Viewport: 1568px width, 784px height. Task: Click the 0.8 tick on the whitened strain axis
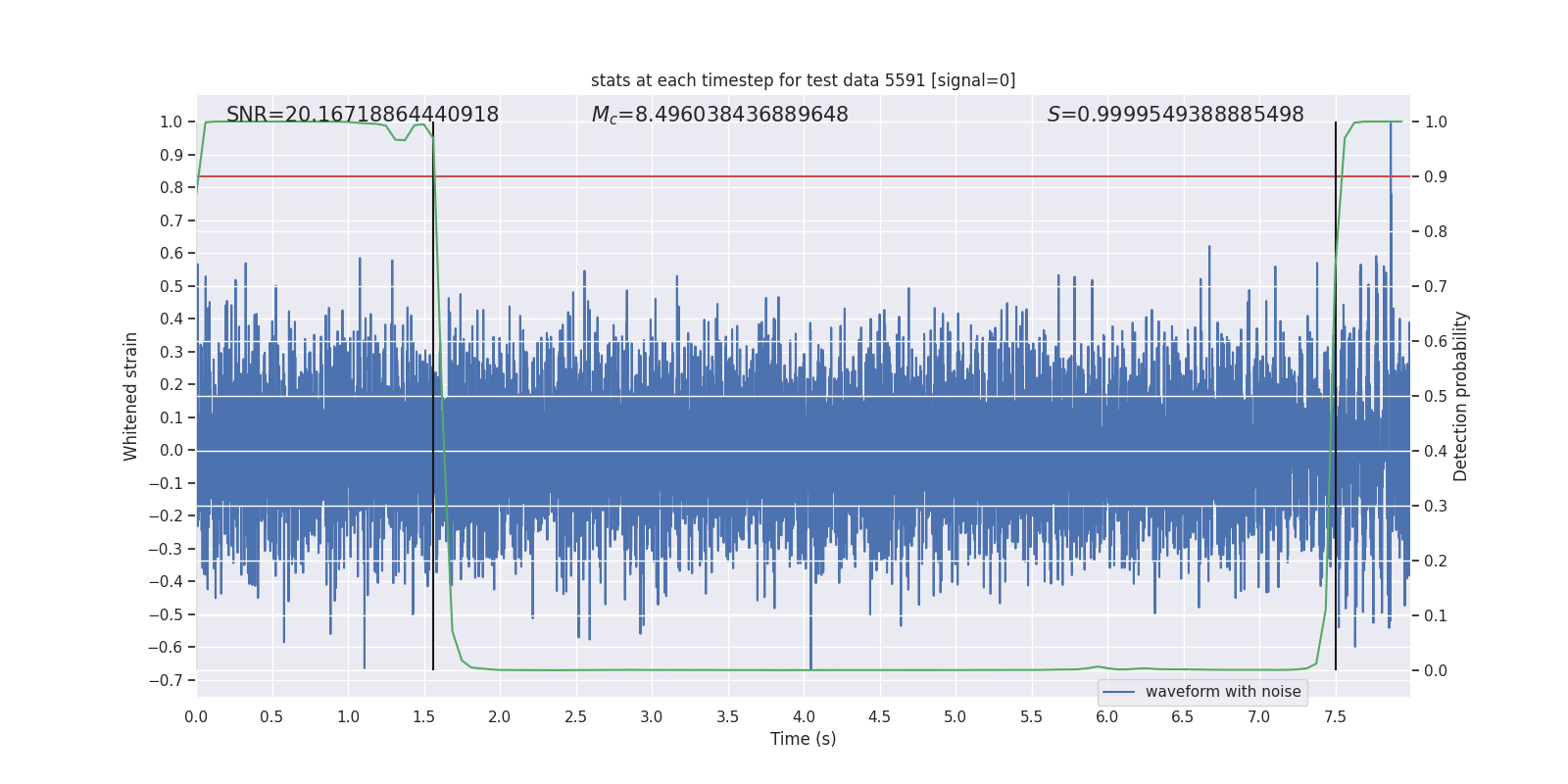(171, 188)
